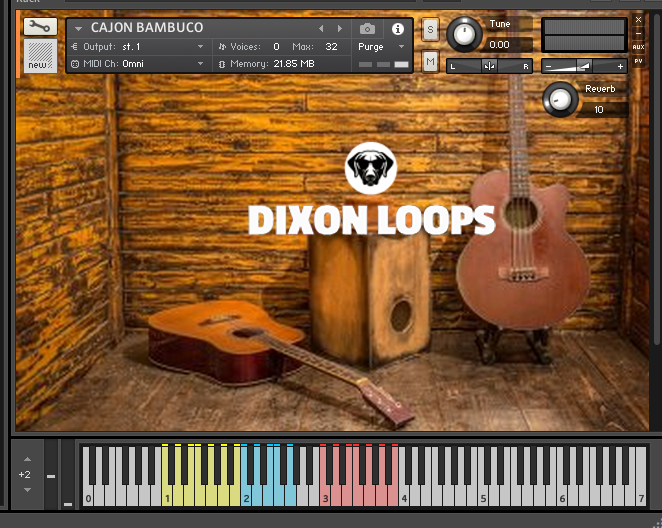Collapse the CAJON BAMBUCO instrument header arrow
662x528 pixels.
pyautogui.click(x=79, y=28)
